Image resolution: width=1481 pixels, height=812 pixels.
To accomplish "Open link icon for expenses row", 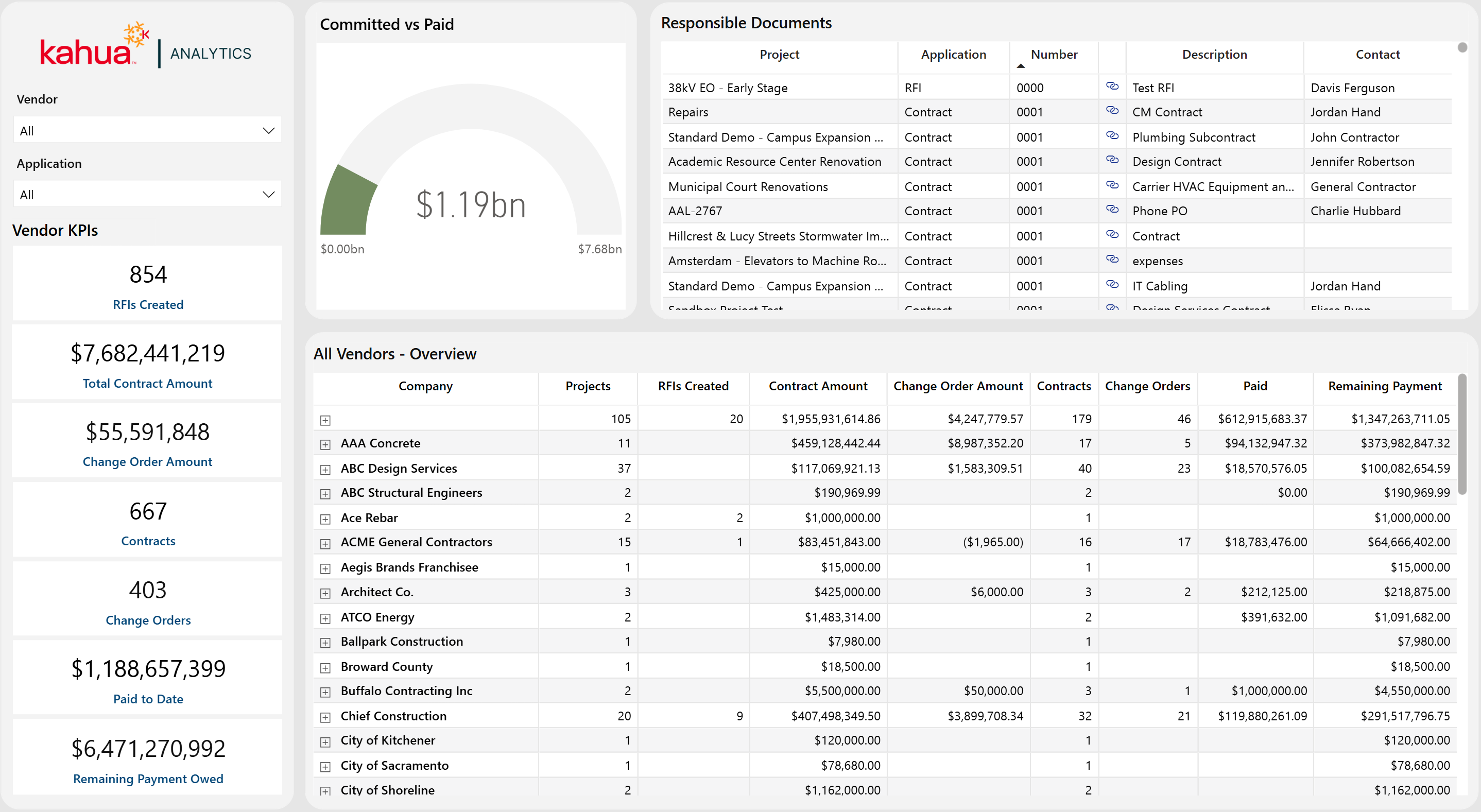I will pos(1112,259).
